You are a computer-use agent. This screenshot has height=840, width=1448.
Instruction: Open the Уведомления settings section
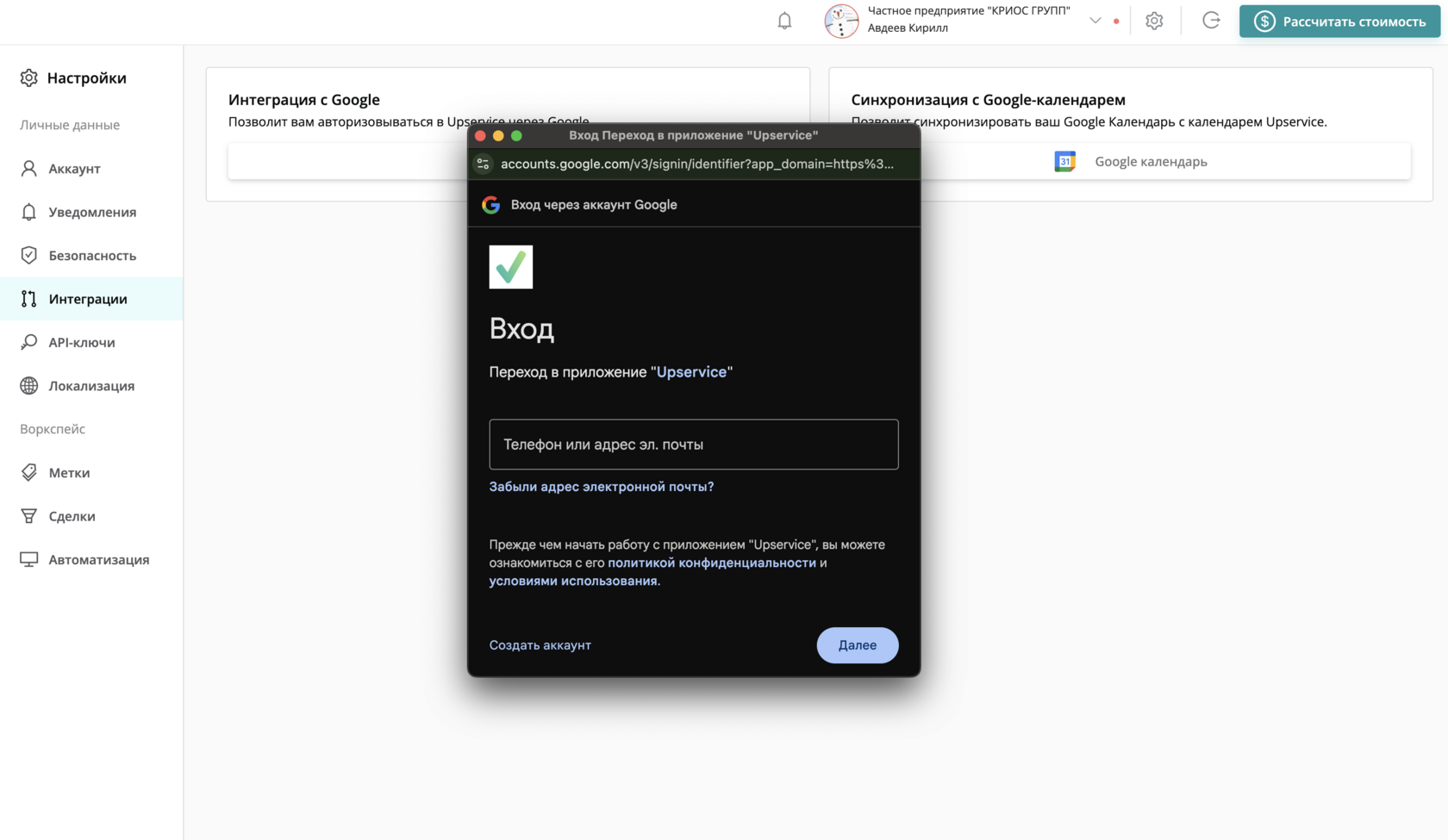(91, 212)
